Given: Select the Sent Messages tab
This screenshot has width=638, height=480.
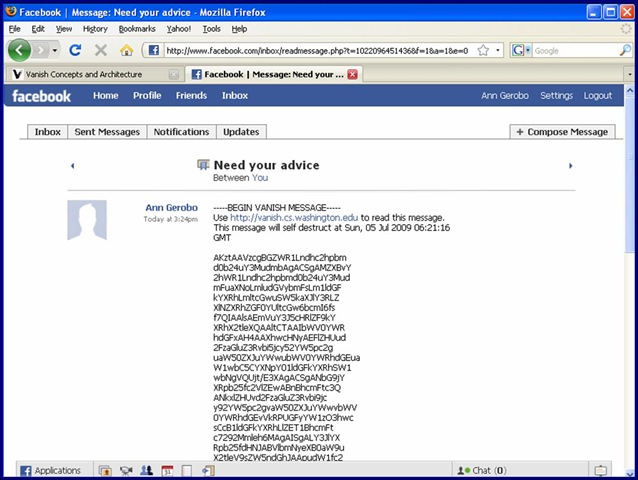Looking at the screenshot, I should (x=107, y=132).
